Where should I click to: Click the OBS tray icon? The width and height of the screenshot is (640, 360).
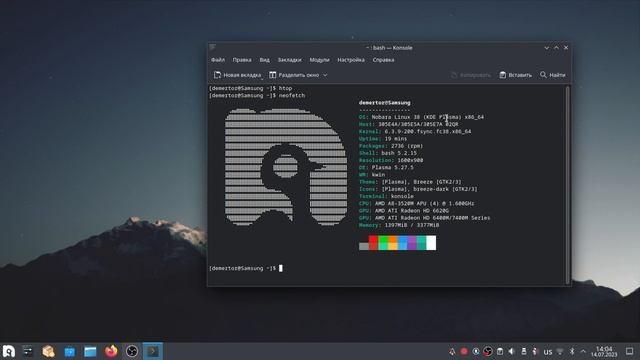[488, 351]
